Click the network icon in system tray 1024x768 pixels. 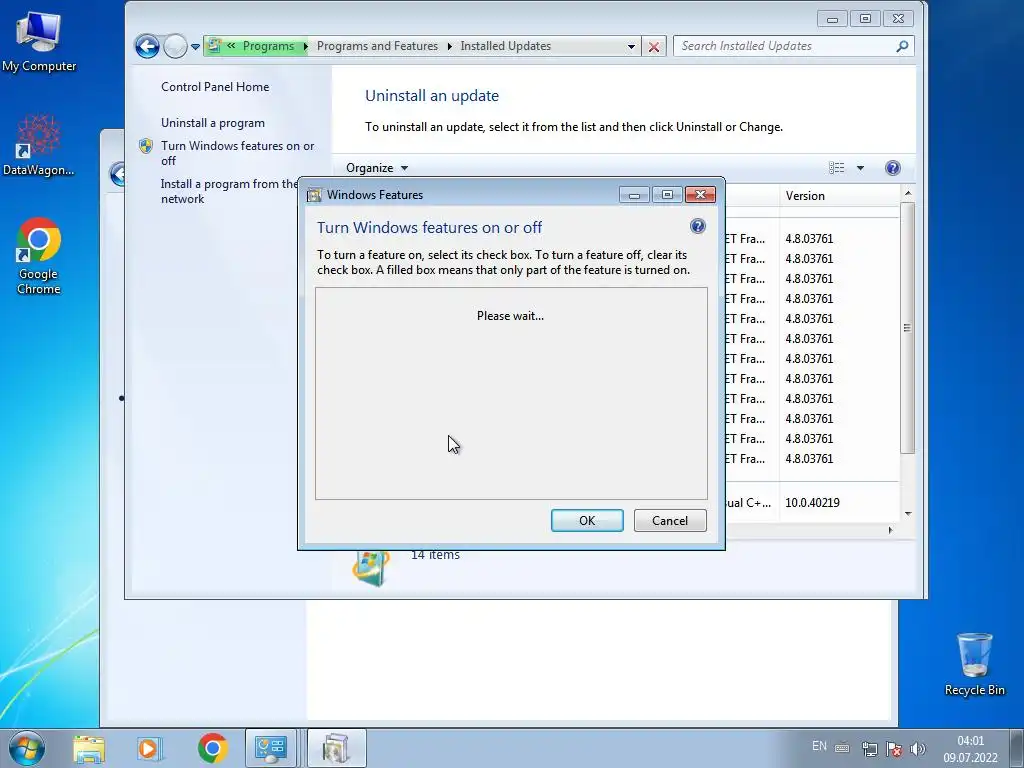point(869,748)
